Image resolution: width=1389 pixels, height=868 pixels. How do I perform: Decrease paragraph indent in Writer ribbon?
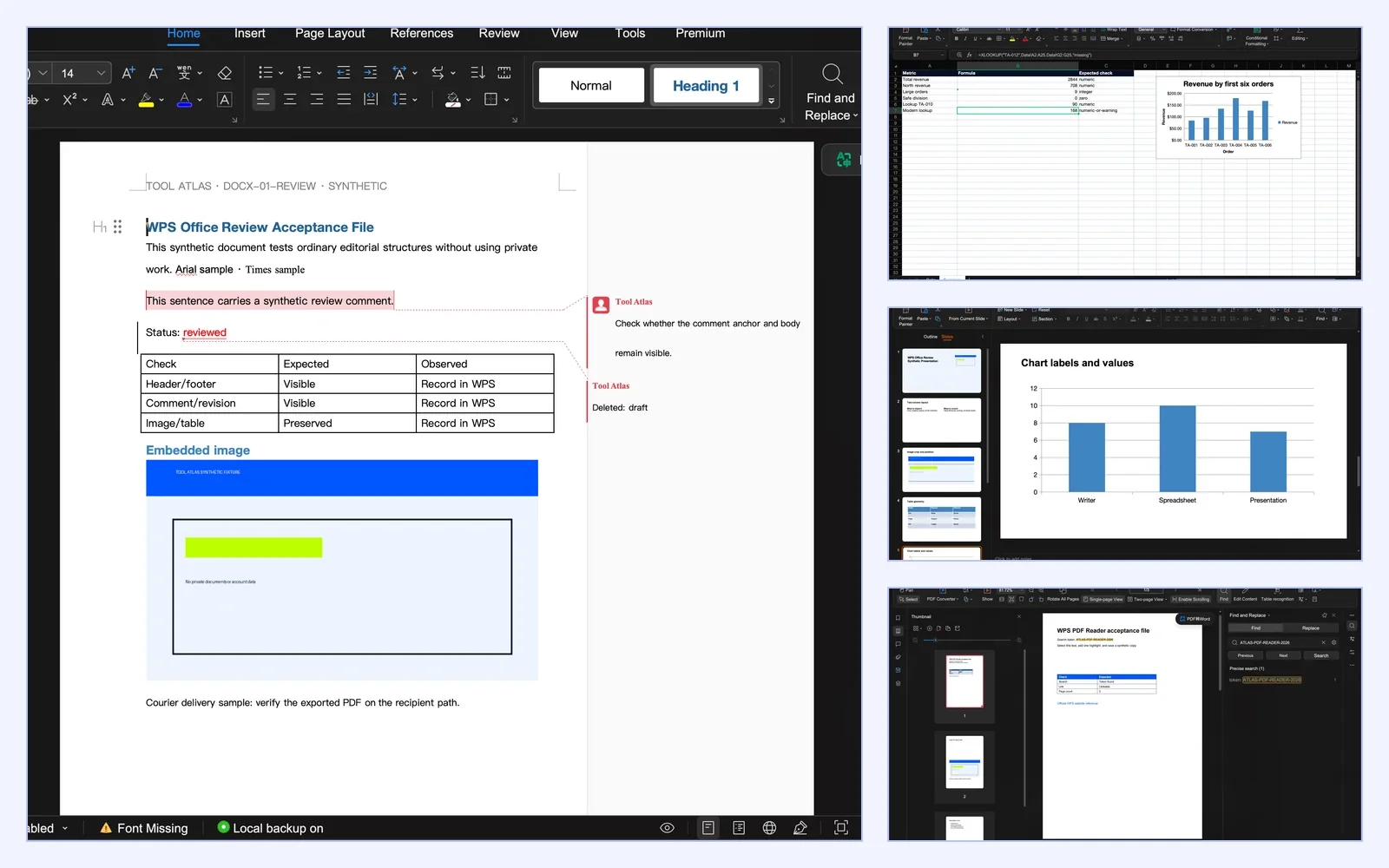[x=344, y=73]
